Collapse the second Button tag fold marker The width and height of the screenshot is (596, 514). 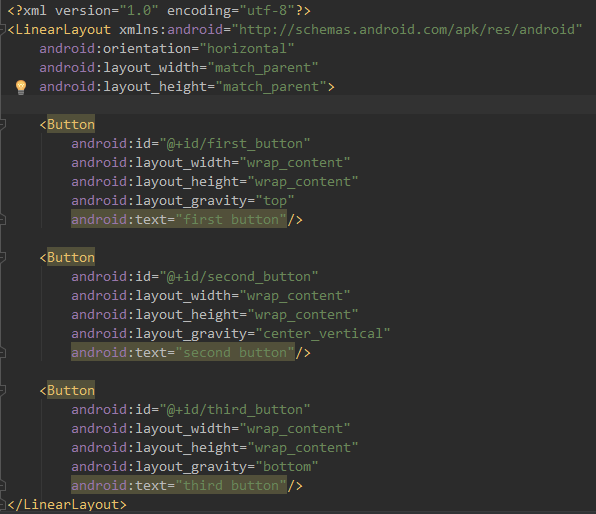[x=2, y=258]
